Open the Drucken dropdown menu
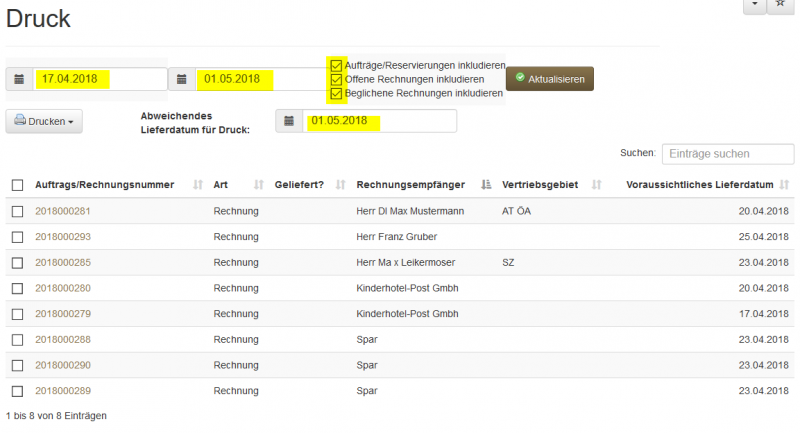Image resolution: width=800 pixels, height=433 pixels. tap(45, 121)
